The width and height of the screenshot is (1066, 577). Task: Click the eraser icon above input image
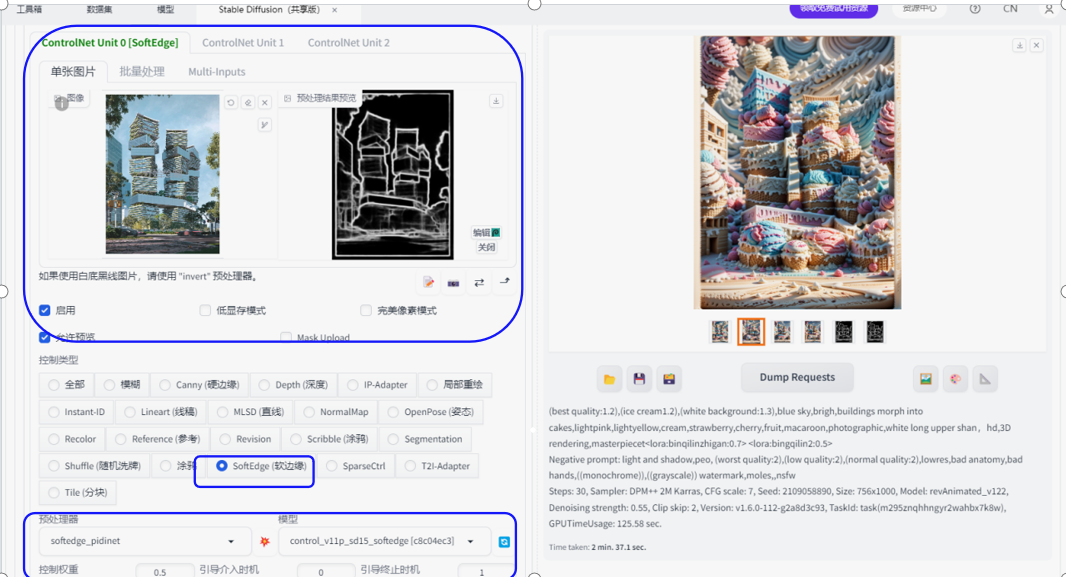248,103
